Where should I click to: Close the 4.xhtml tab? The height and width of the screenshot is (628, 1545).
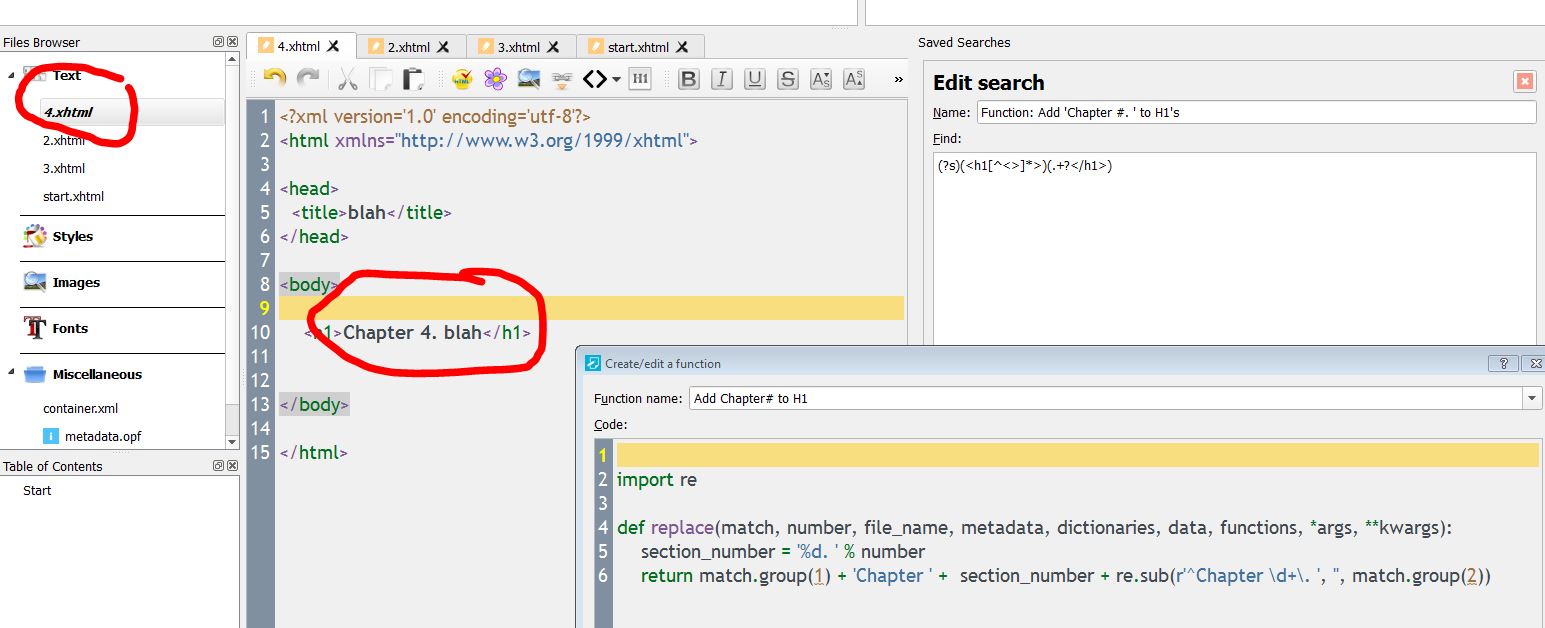[x=334, y=46]
